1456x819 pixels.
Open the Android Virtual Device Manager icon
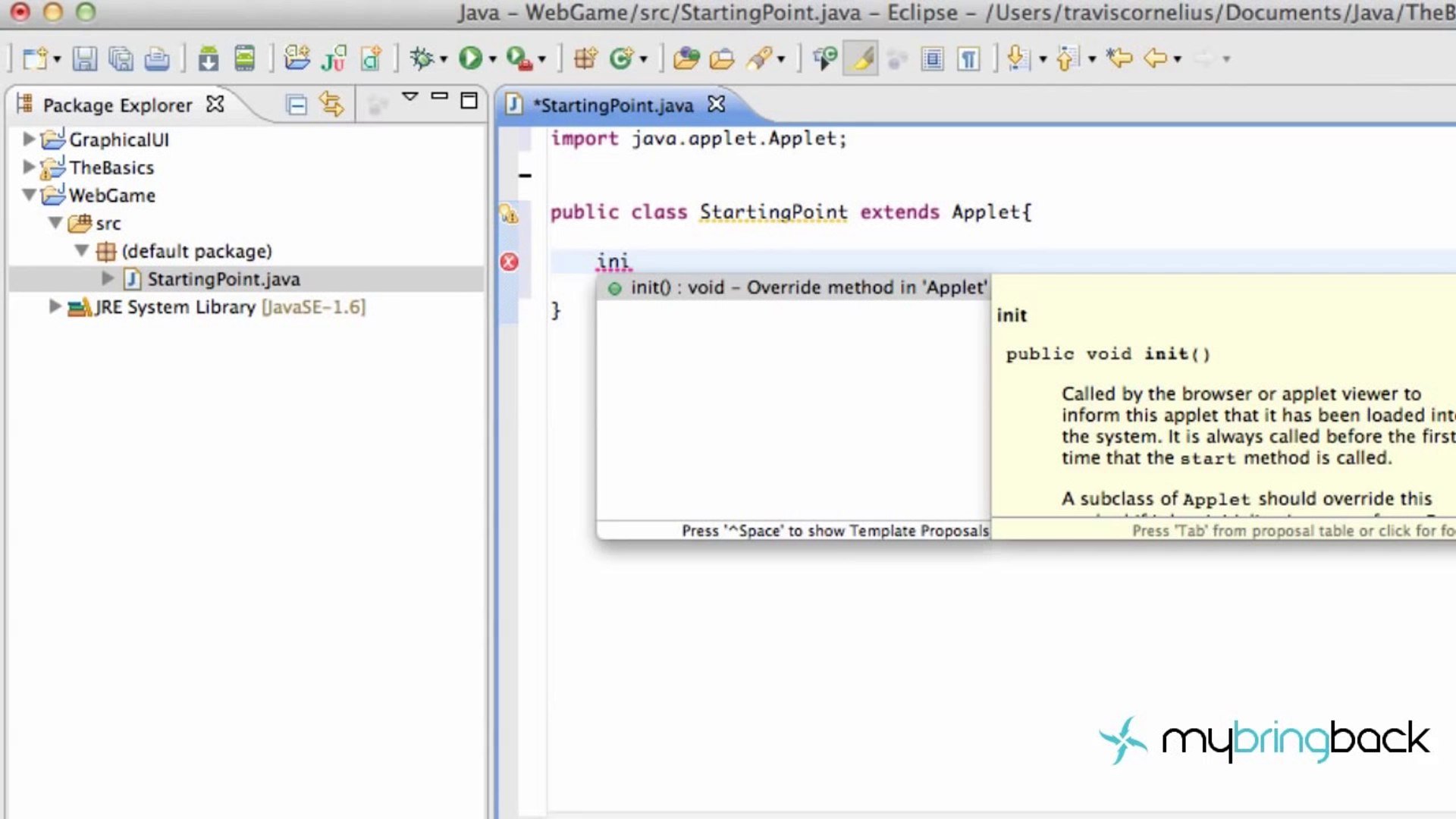pyautogui.click(x=244, y=58)
